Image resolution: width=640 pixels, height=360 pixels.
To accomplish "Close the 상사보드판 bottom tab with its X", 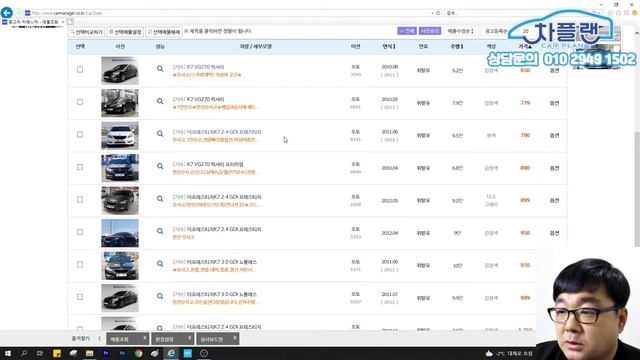I will 234,338.
